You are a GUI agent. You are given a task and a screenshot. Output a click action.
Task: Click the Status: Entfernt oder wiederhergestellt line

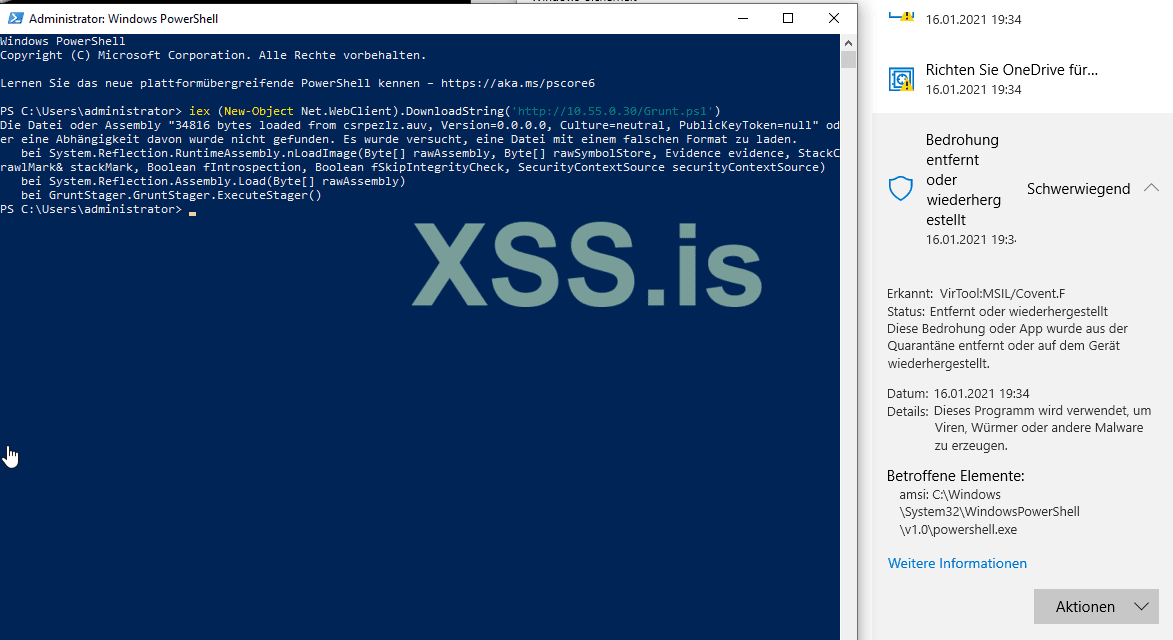click(x=997, y=312)
